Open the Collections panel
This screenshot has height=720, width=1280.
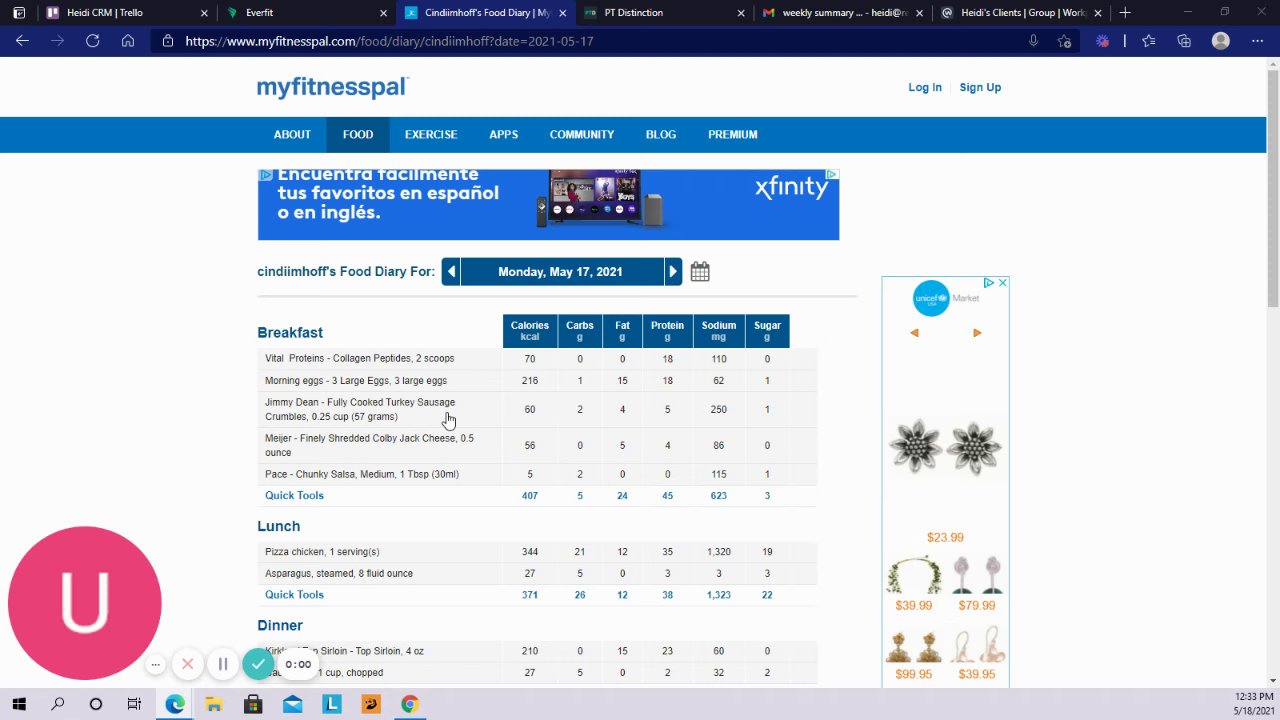coord(1184,41)
